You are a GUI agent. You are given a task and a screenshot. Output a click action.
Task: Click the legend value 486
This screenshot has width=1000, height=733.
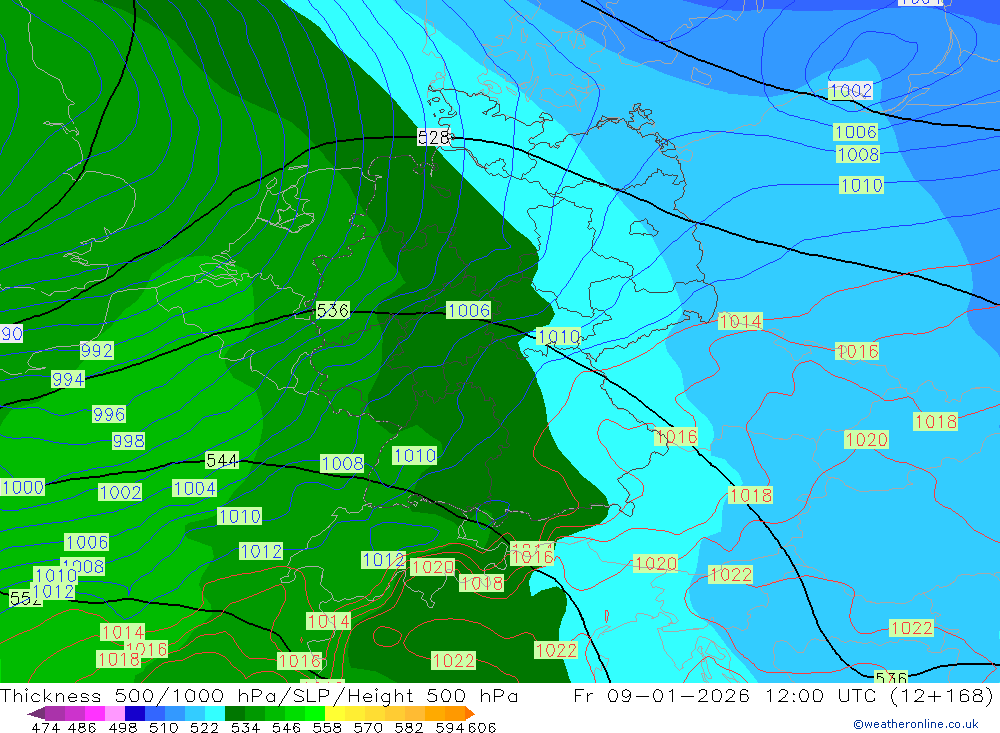pyautogui.click(x=82, y=727)
